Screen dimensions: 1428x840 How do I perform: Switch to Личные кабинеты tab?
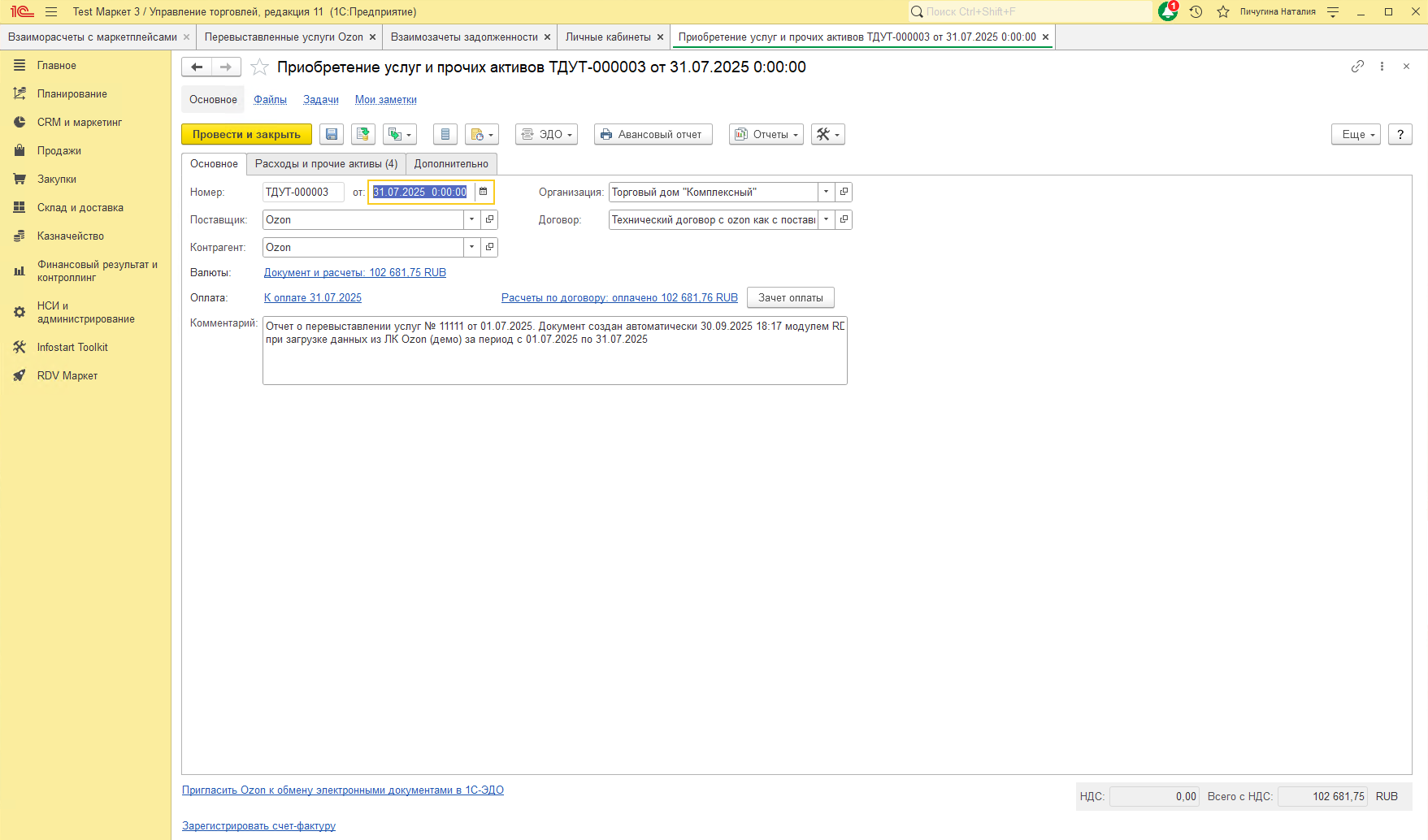pyautogui.click(x=608, y=37)
